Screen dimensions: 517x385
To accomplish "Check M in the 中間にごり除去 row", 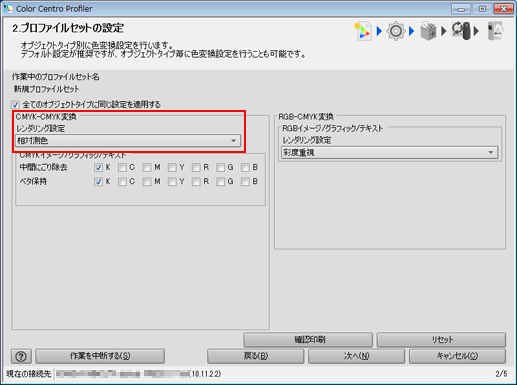I will (x=147, y=167).
